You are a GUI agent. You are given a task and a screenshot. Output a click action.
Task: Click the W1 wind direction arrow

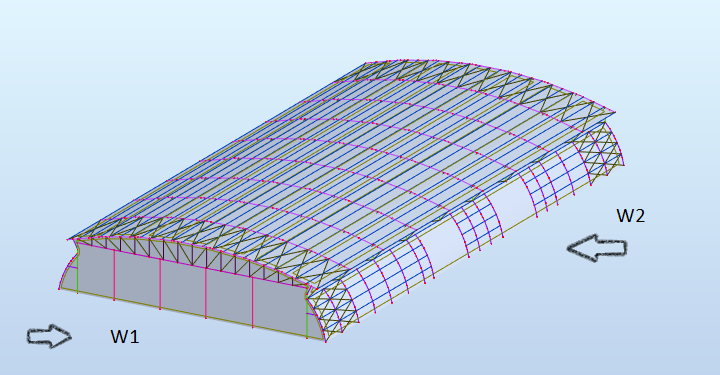pyautogui.click(x=50, y=336)
